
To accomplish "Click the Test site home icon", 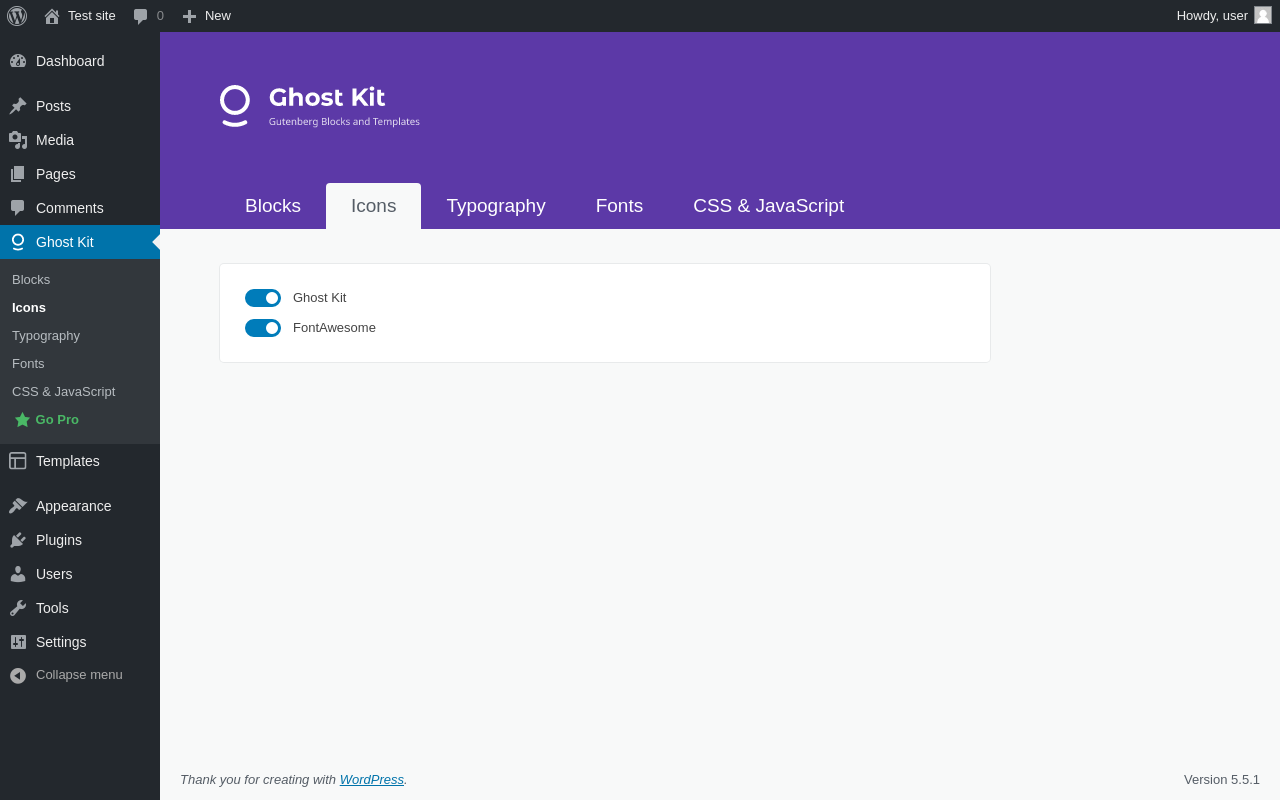I will pyautogui.click(x=52, y=16).
